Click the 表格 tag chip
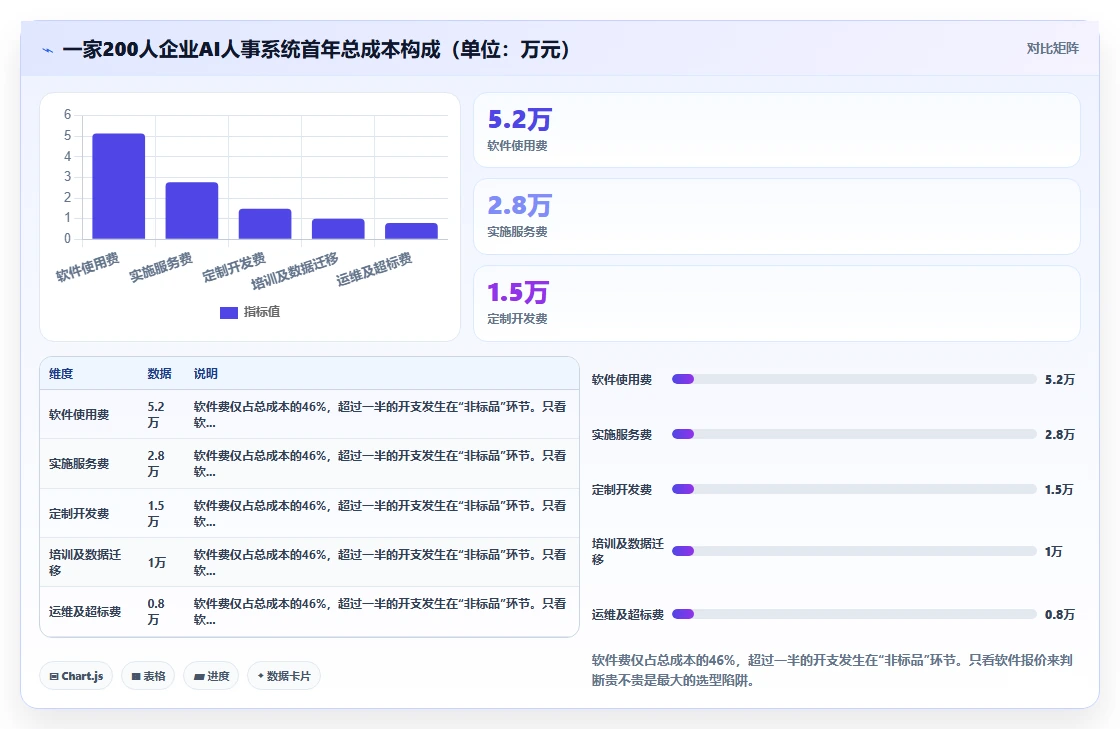The width and height of the screenshot is (1120, 729). 149,675
